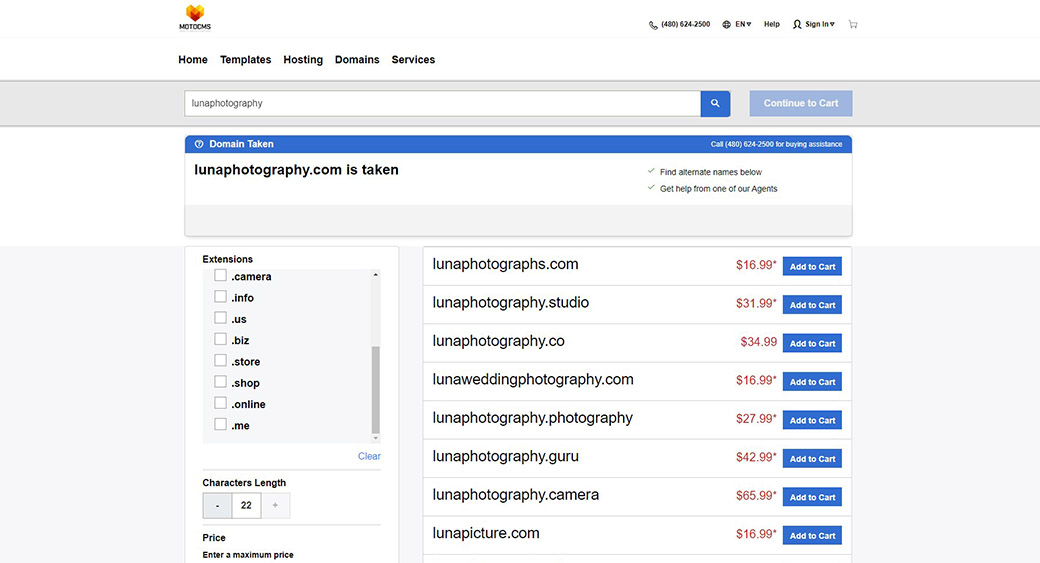Open the Templates menu item
Image resolution: width=1040 pixels, height=563 pixels.
(245, 60)
